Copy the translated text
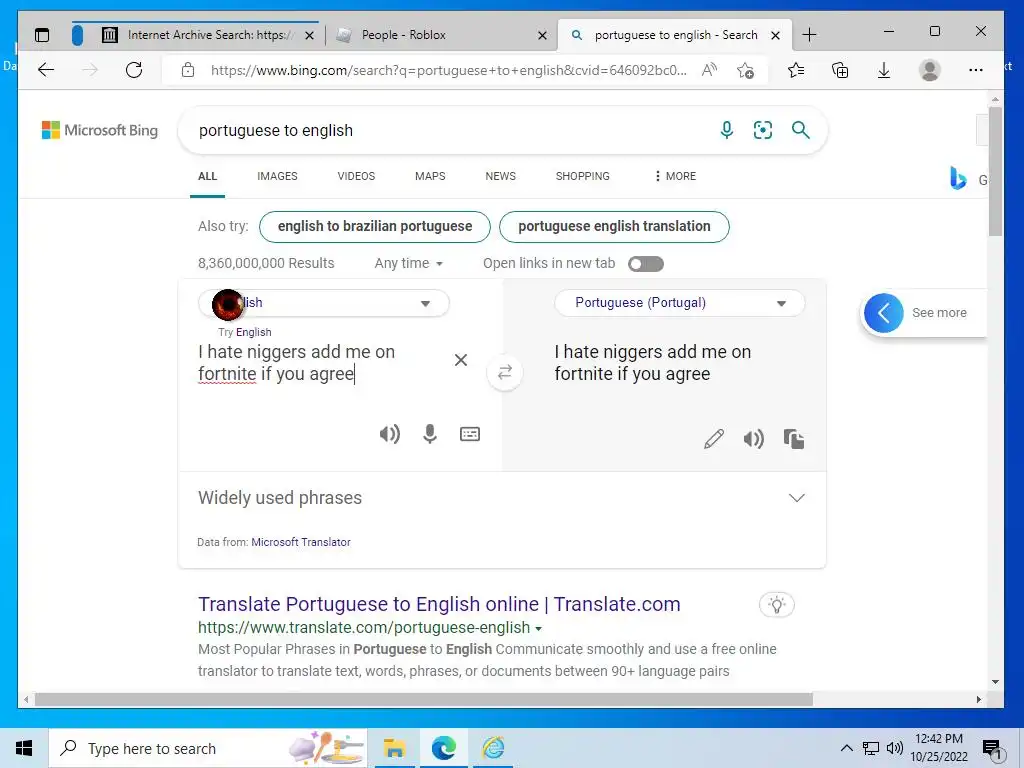The height and width of the screenshot is (768, 1024). tap(794, 439)
